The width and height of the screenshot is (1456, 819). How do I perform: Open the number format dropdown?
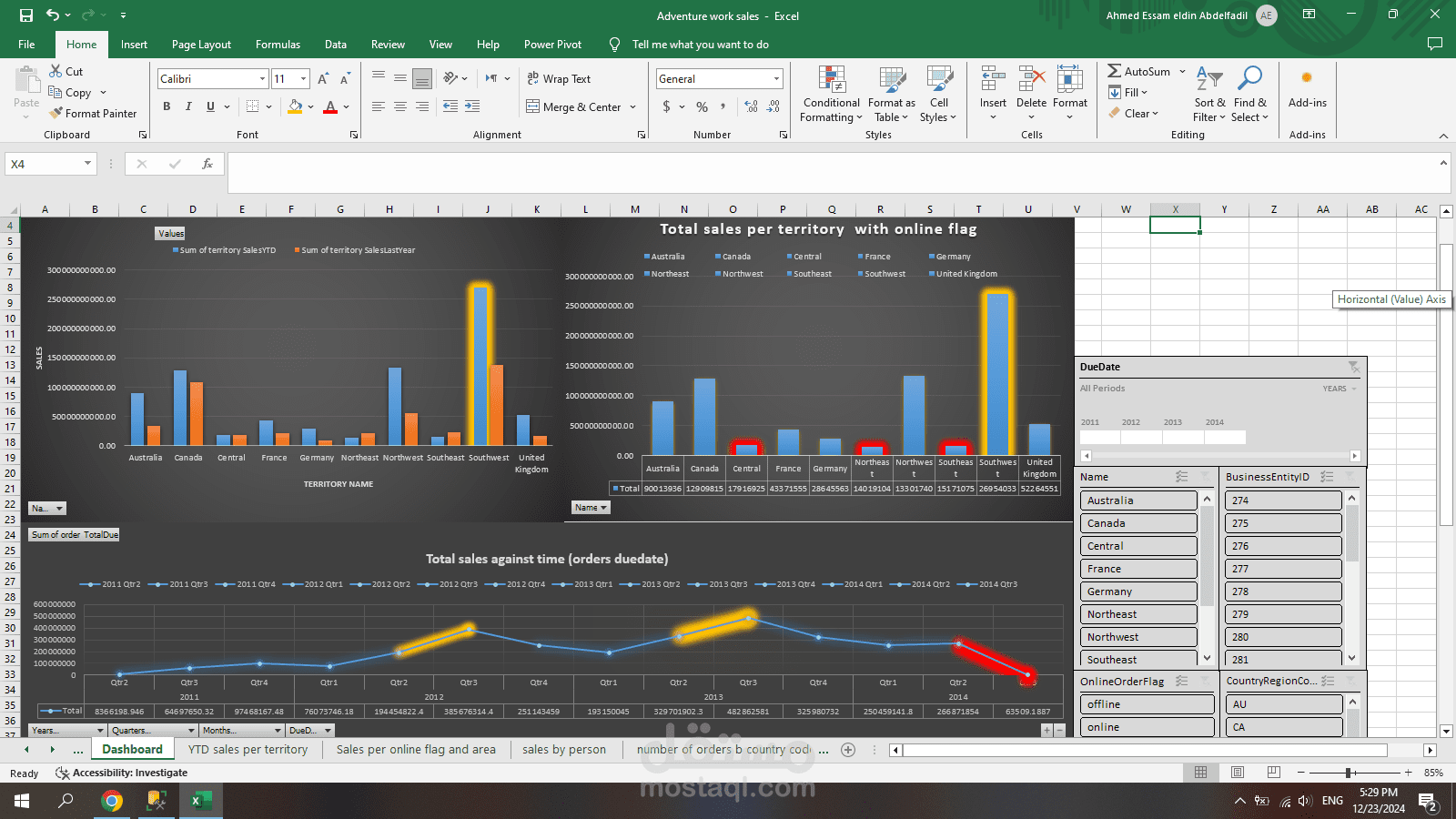tap(776, 79)
